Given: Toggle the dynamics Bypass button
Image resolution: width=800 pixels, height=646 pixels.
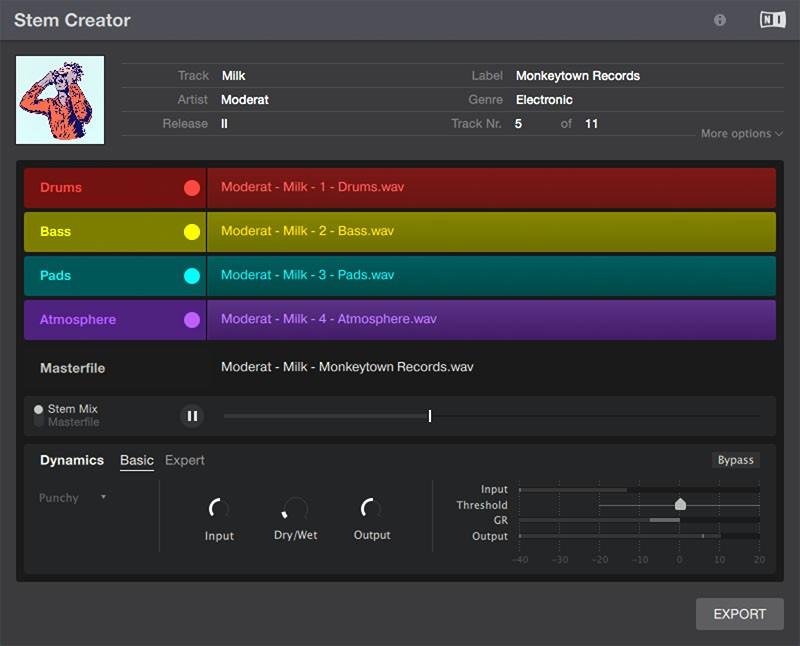Looking at the screenshot, I should [735, 460].
